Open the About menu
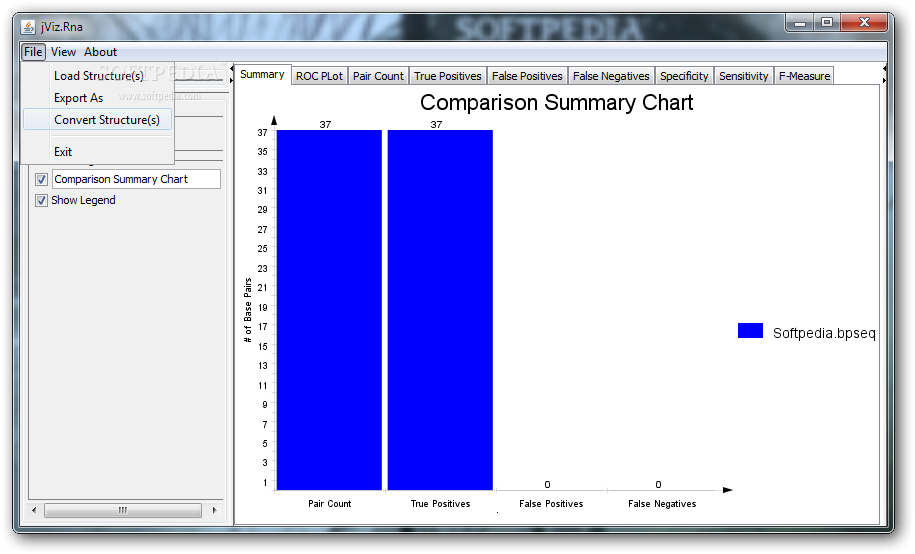 point(100,52)
